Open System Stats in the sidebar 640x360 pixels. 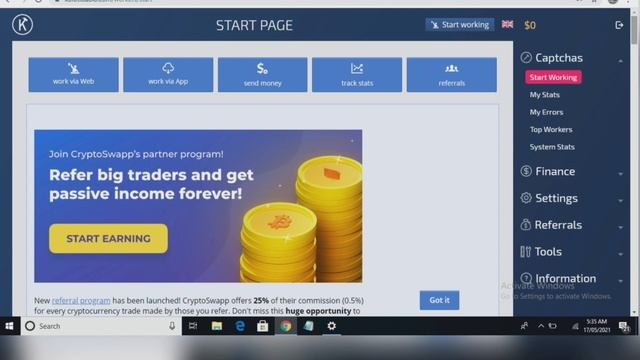click(x=552, y=147)
